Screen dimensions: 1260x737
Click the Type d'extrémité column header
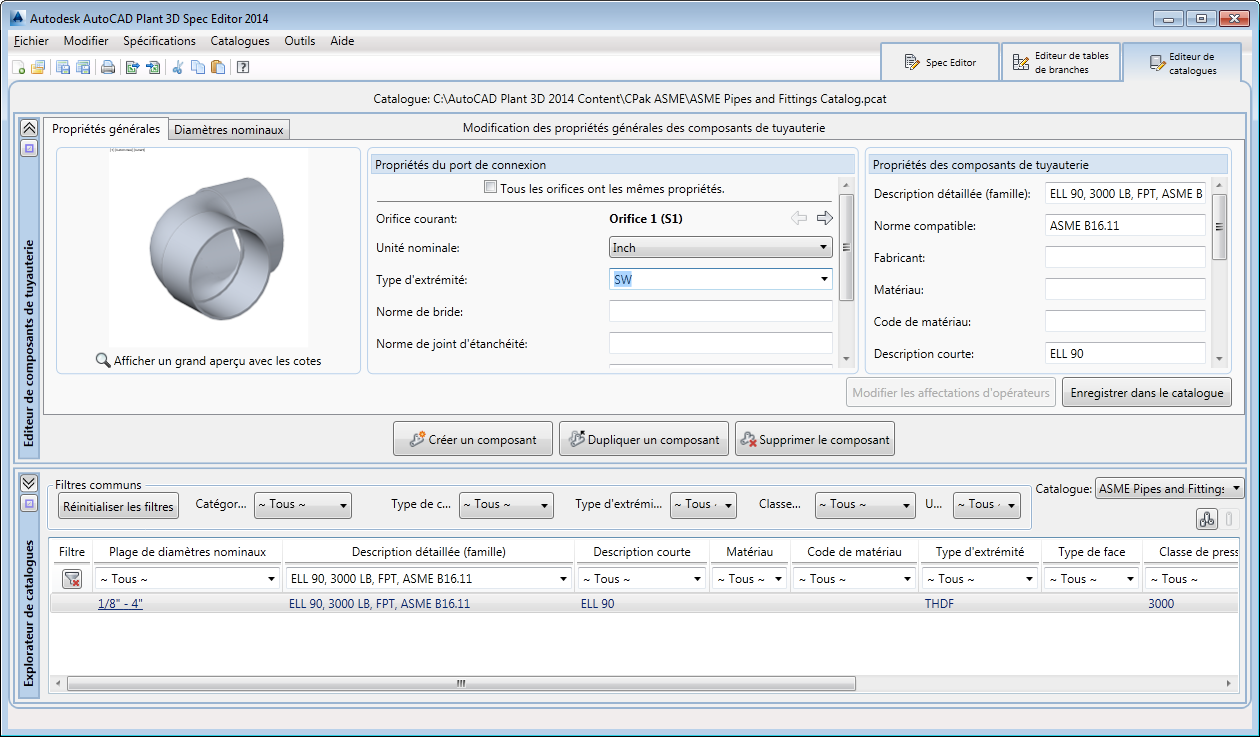(x=979, y=552)
